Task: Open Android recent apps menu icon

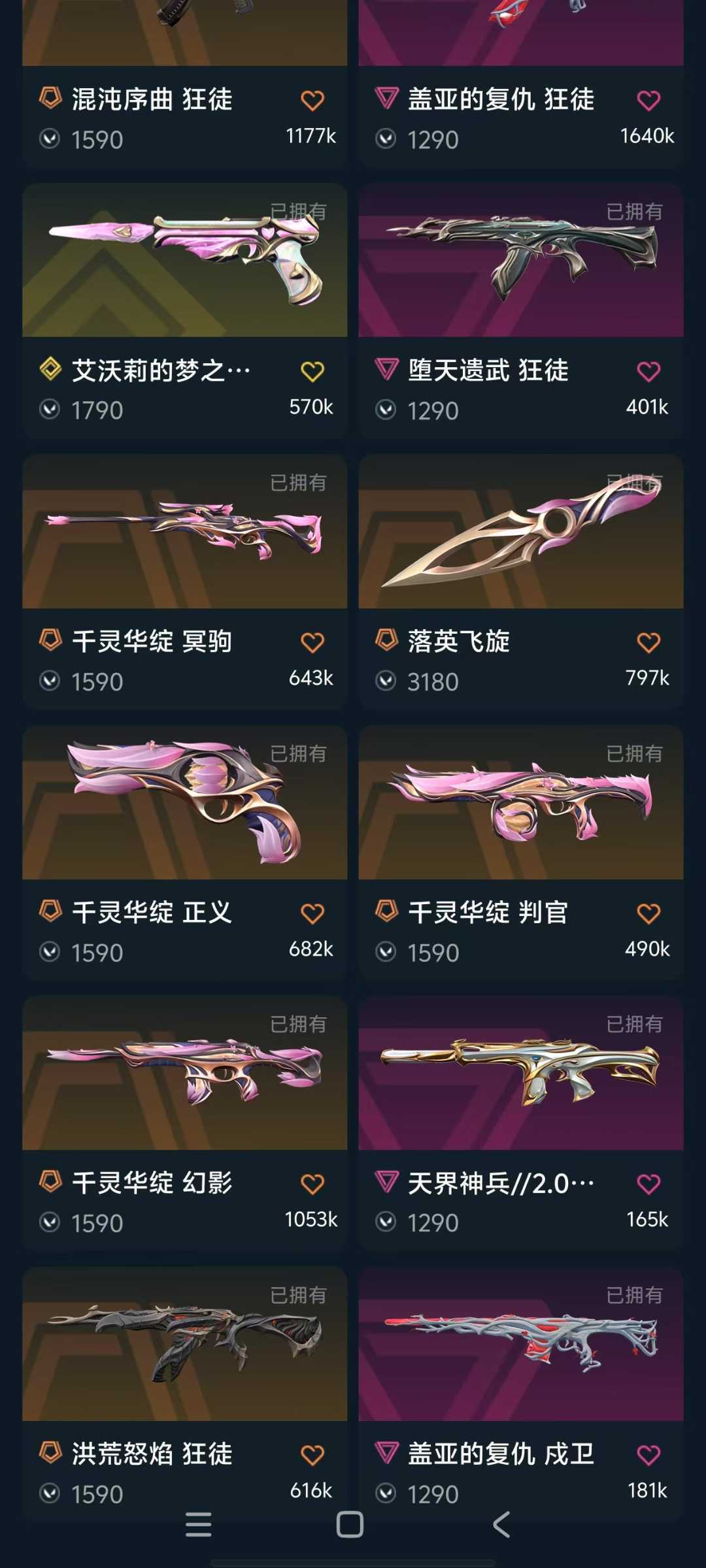Action: coord(199,1524)
